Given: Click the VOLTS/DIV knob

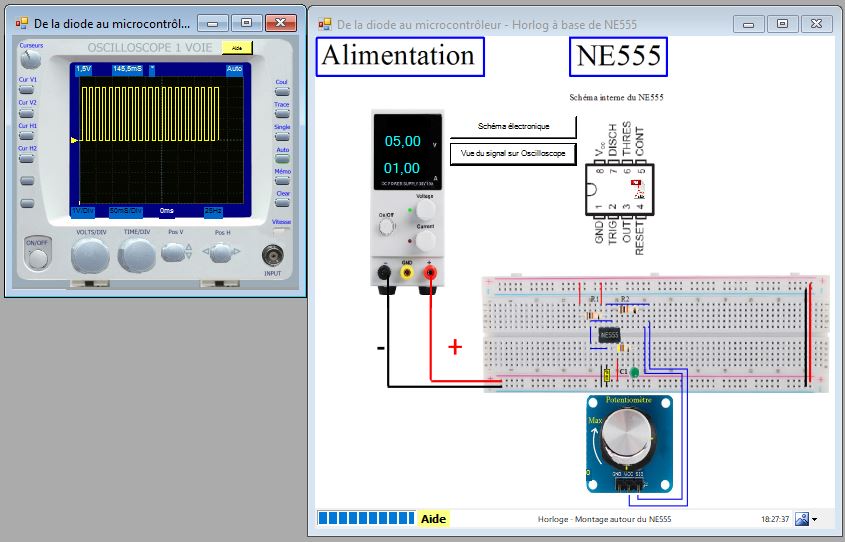Looking at the screenshot, I should [x=90, y=255].
